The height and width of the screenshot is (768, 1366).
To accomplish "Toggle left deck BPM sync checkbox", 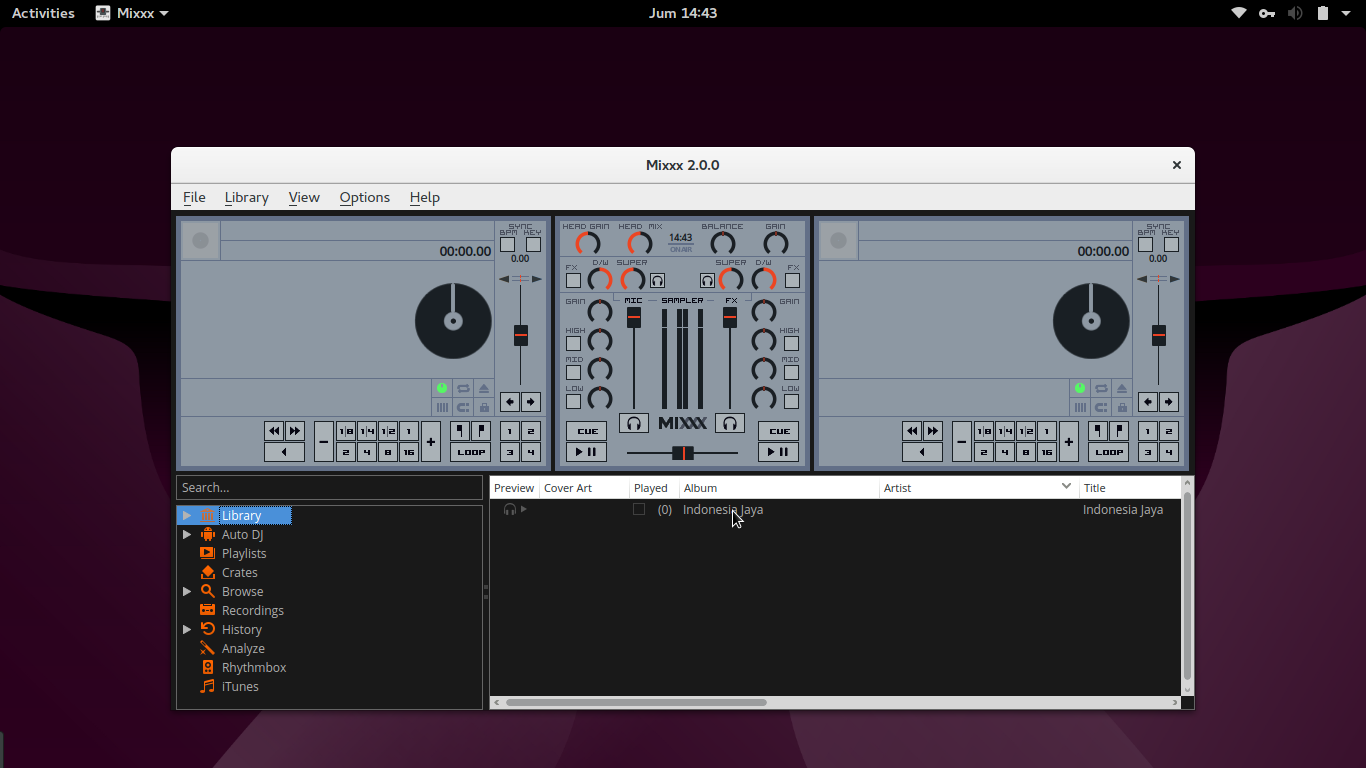I will click(x=508, y=244).
